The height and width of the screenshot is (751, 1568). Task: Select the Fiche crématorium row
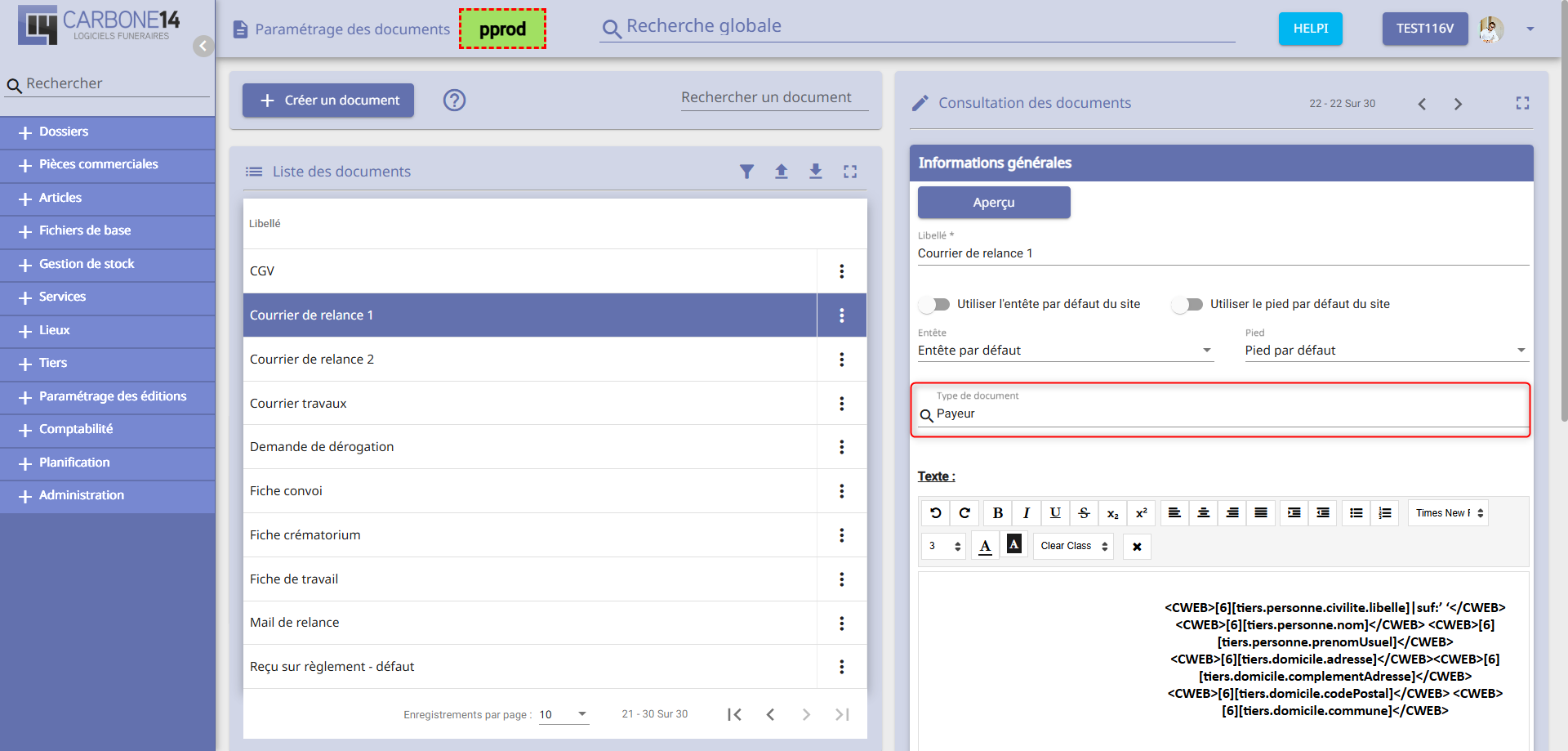pyautogui.click(x=530, y=535)
